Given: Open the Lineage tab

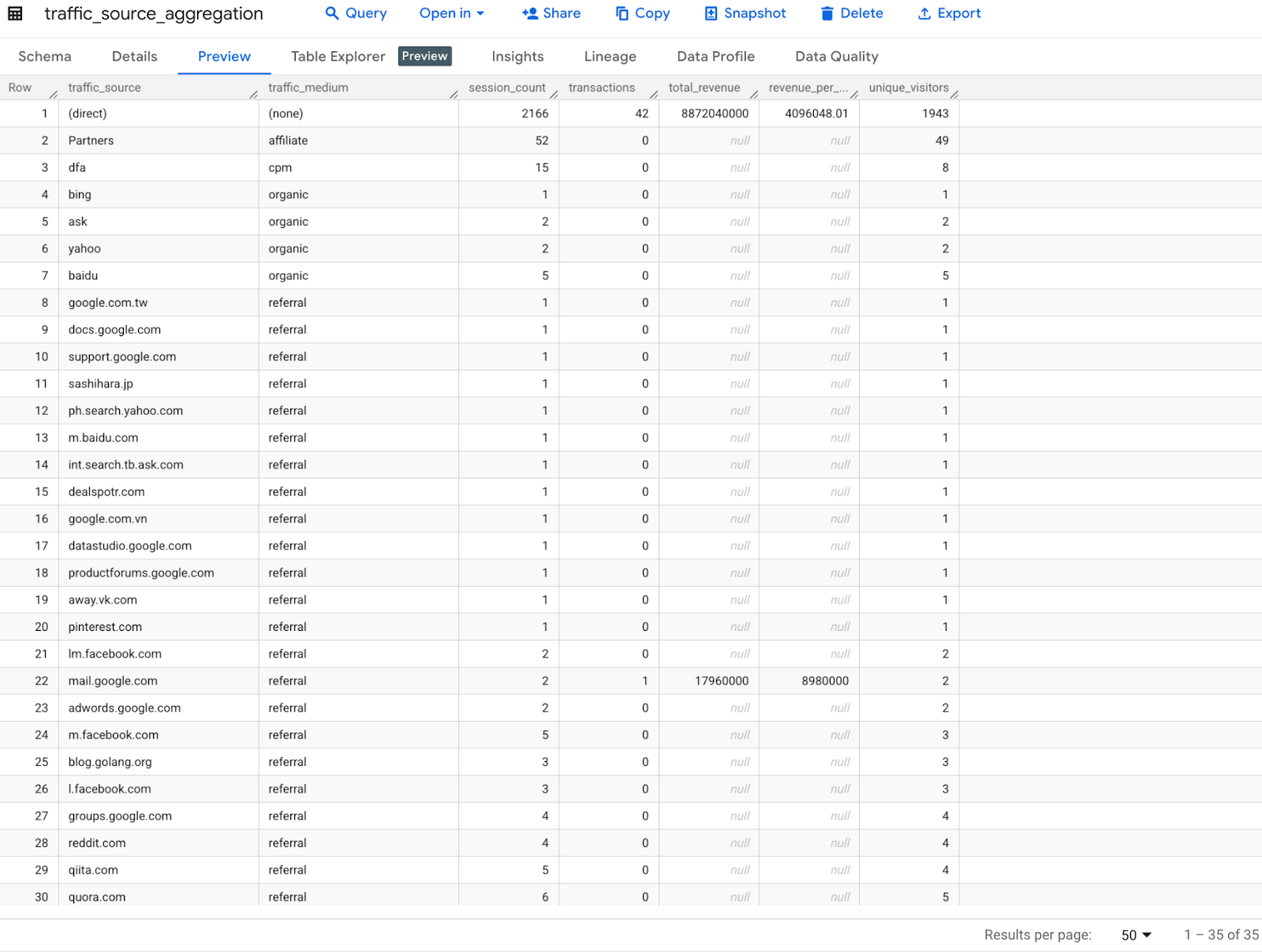Looking at the screenshot, I should tap(610, 57).
